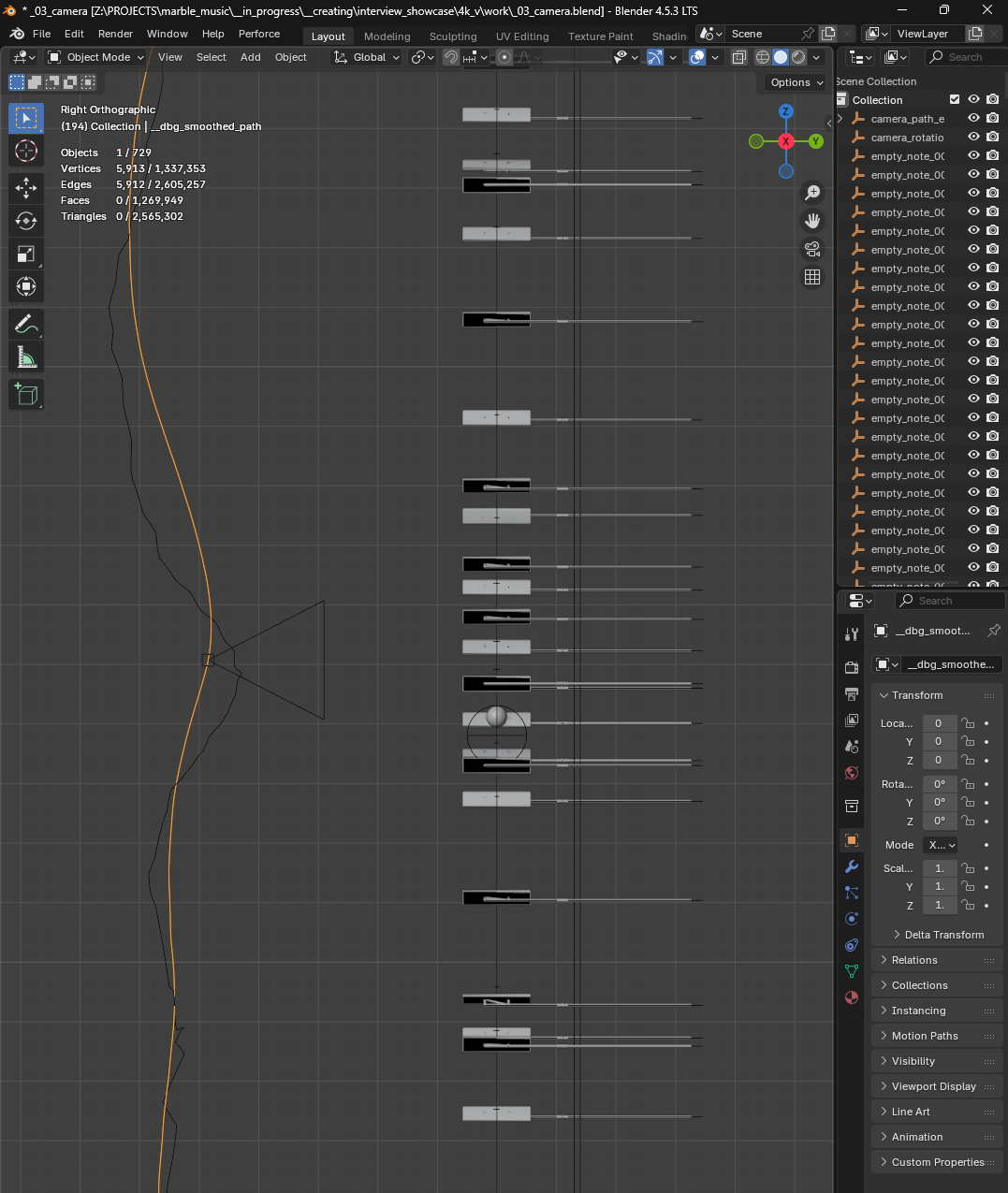
Task: Select the Add Cube tool
Action: click(x=25, y=394)
